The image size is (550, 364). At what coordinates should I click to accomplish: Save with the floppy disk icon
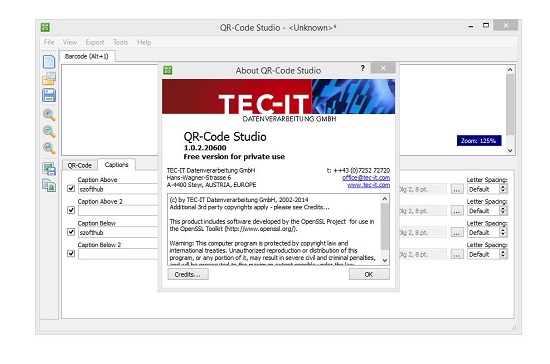point(49,95)
